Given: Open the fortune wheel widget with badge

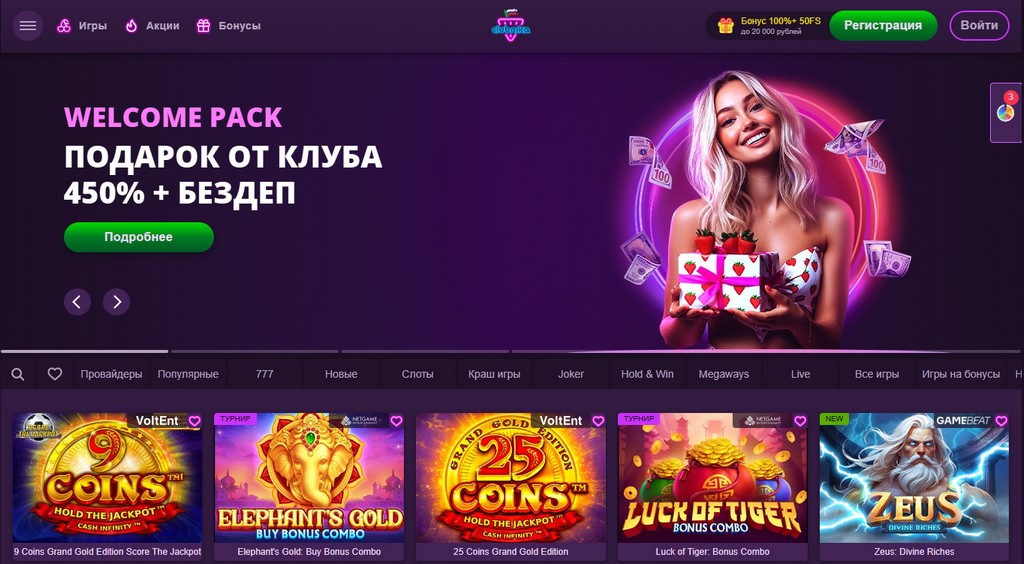Looking at the screenshot, I should [1006, 112].
